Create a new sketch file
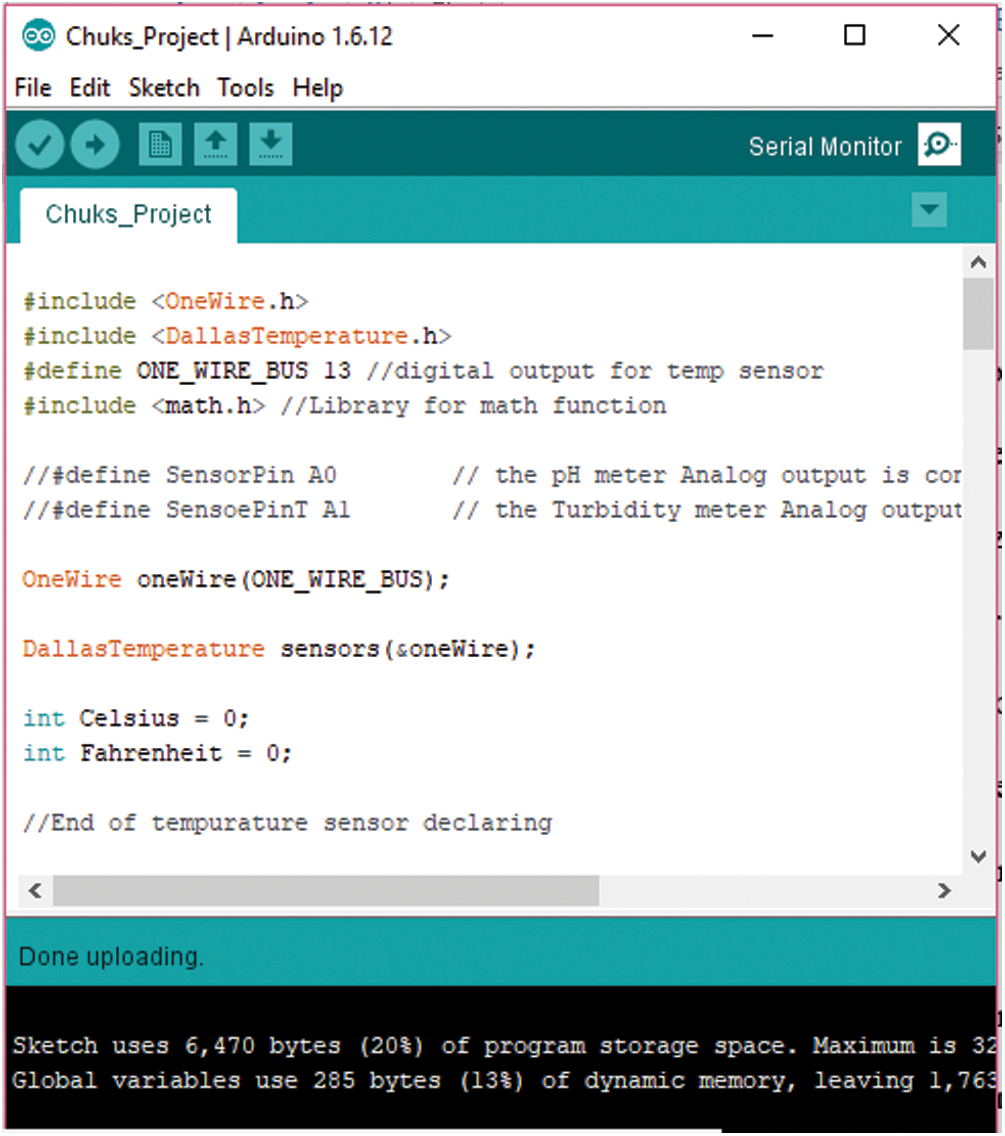 click(159, 146)
